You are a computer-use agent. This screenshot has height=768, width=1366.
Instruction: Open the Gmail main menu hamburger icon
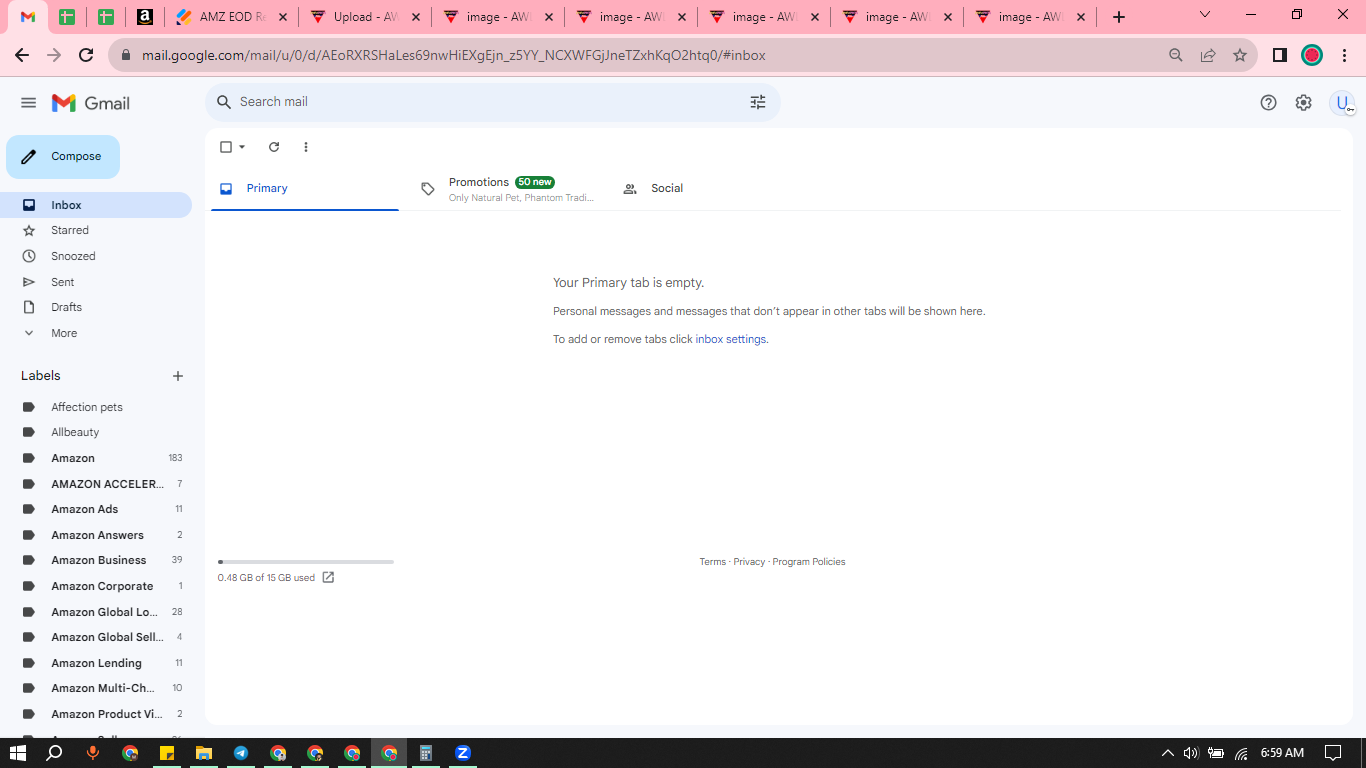point(29,103)
